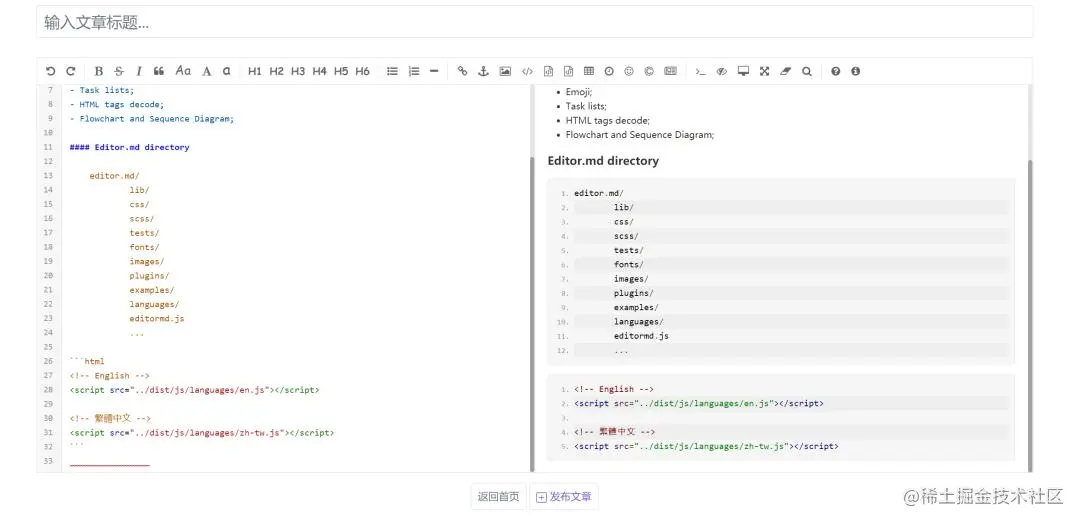Insert a hyperlink
The height and width of the screenshot is (523, 1080).
click(463, 71)
